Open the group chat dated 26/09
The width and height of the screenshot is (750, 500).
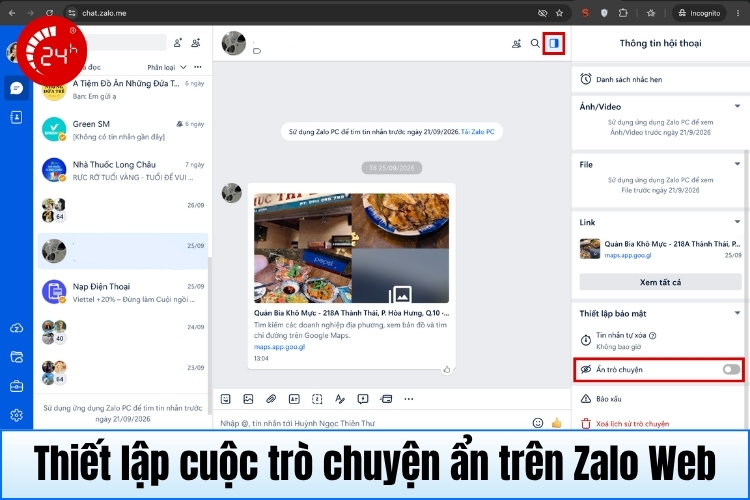pos(122,211)
